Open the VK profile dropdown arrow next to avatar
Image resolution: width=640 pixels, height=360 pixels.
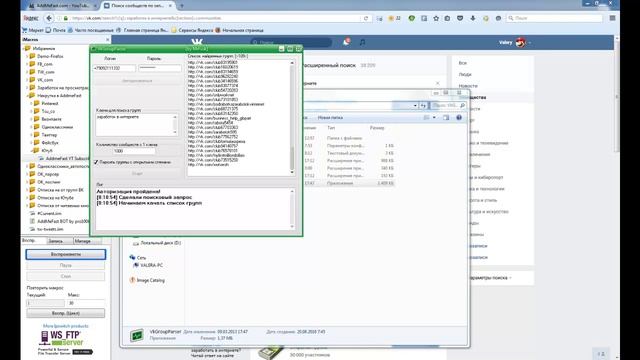(x=529, y=42)
